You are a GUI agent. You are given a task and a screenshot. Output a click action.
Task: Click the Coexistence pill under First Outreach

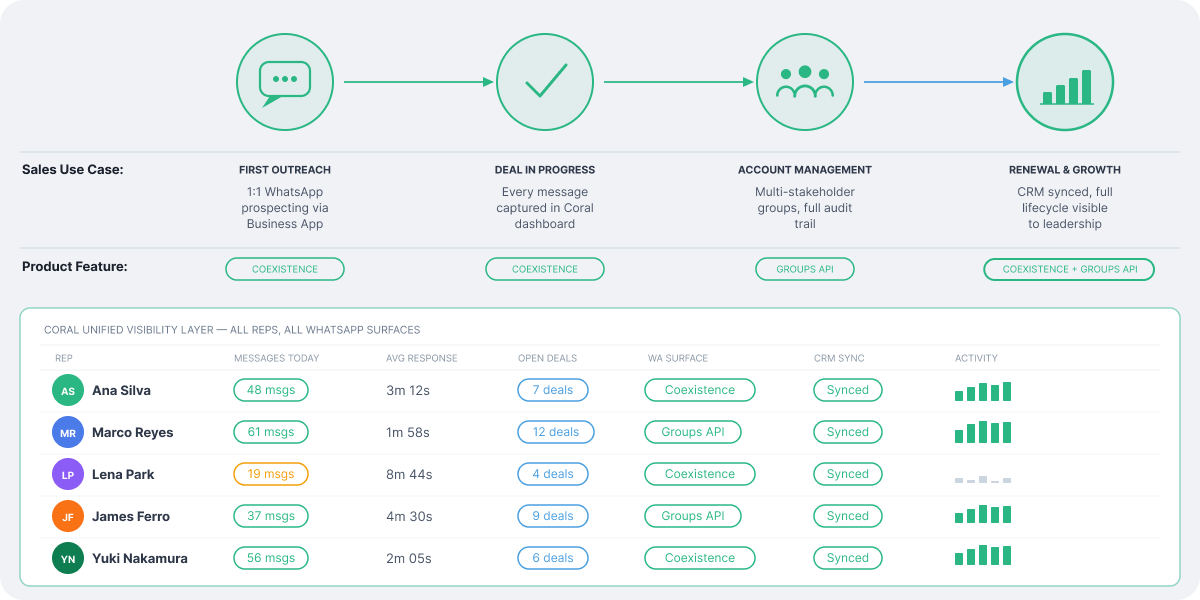point(285,269)
